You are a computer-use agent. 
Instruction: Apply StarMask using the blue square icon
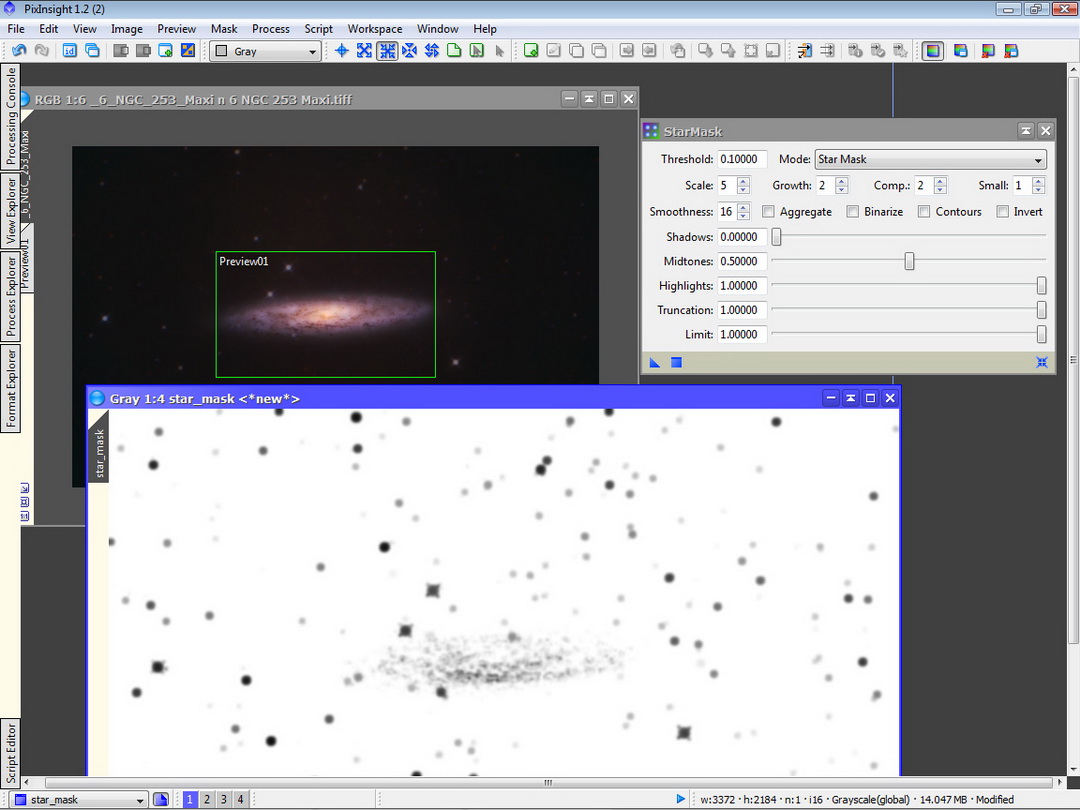[x=676, y=362]
